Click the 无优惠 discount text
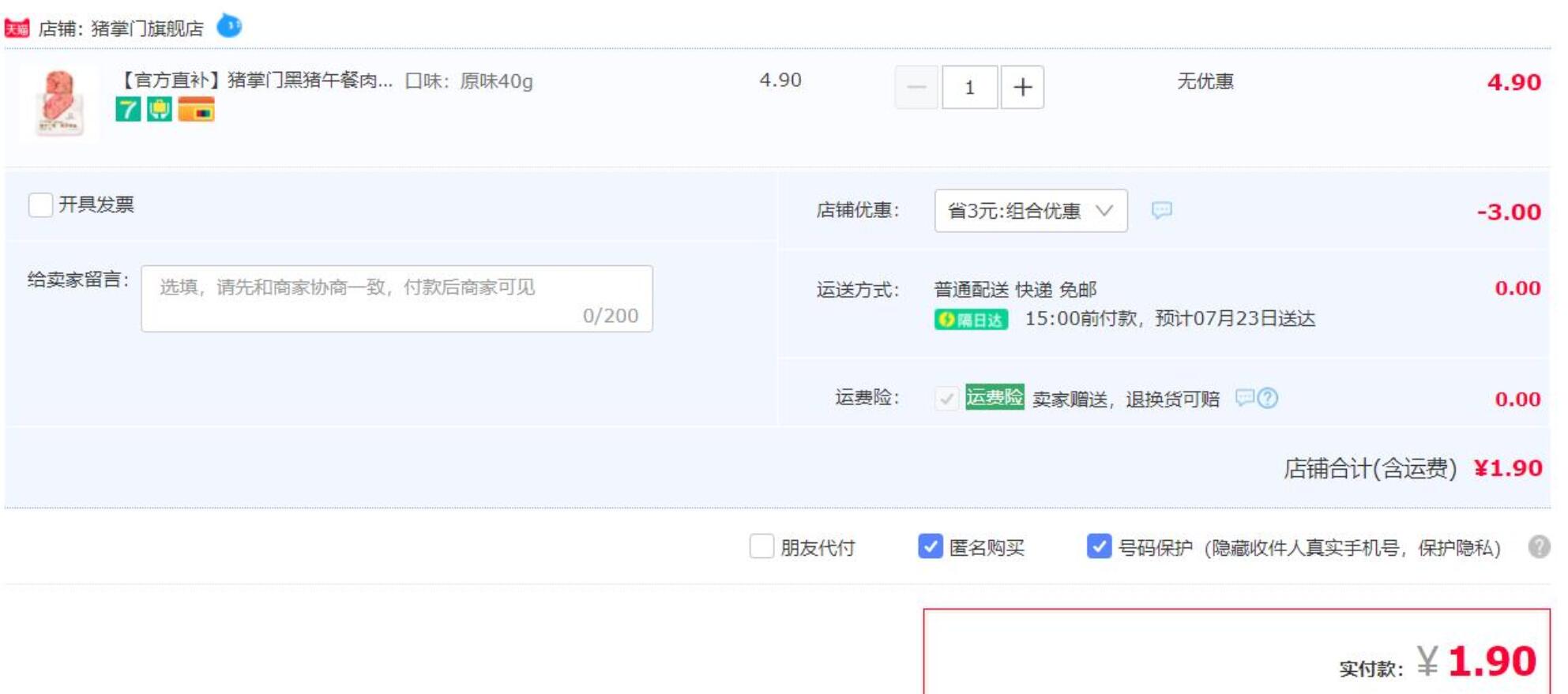 [x=1205, y=81]
